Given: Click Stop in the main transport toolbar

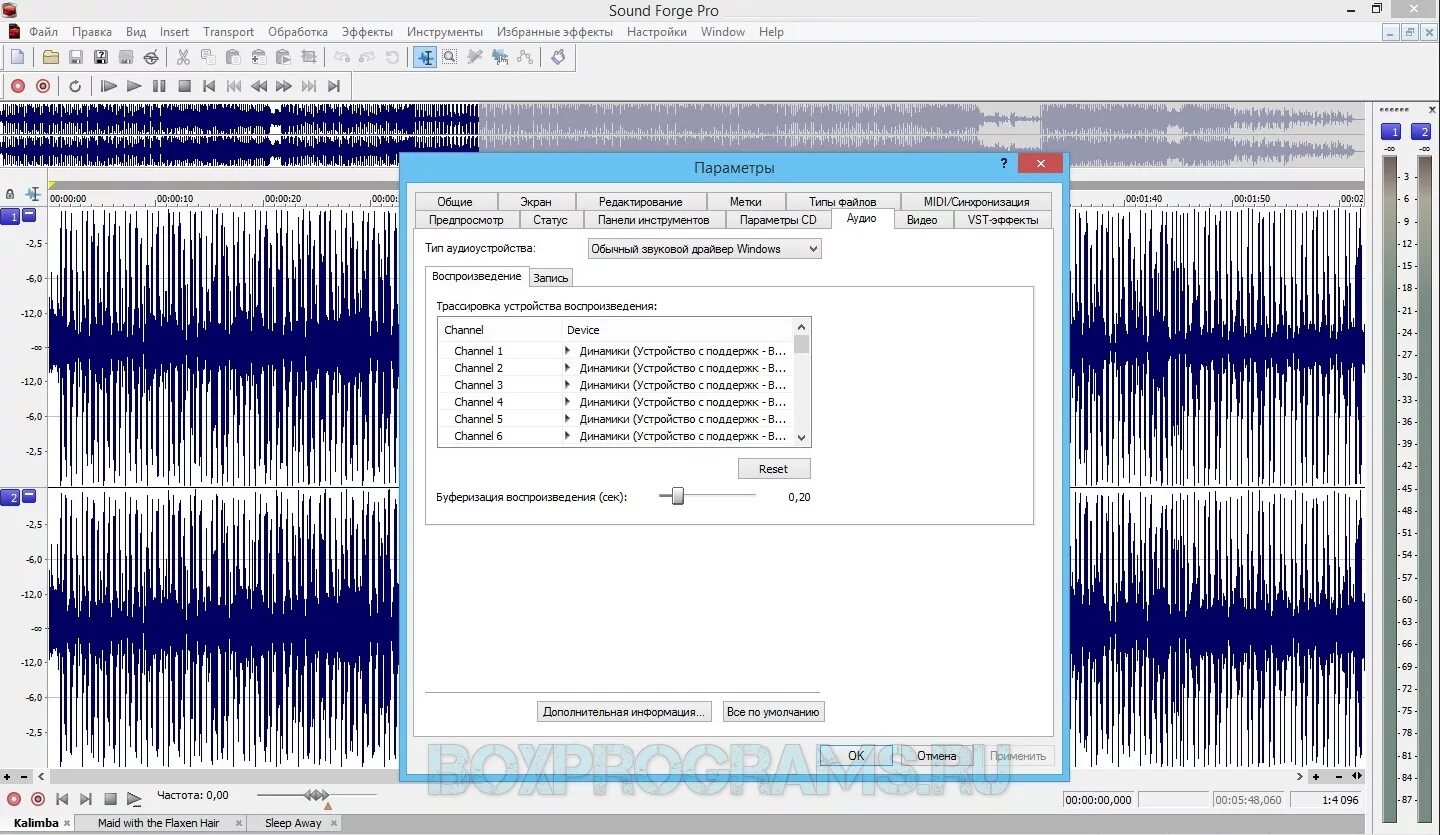Looking at the screenshot, I should pos(184,86).
